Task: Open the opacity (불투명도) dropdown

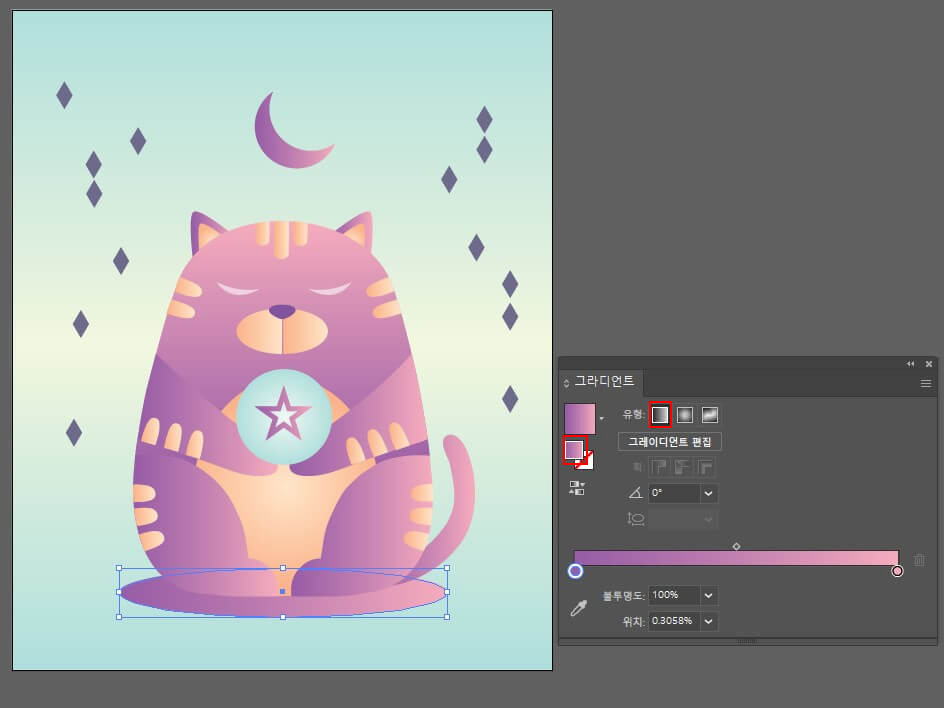Action: (709, 595)
